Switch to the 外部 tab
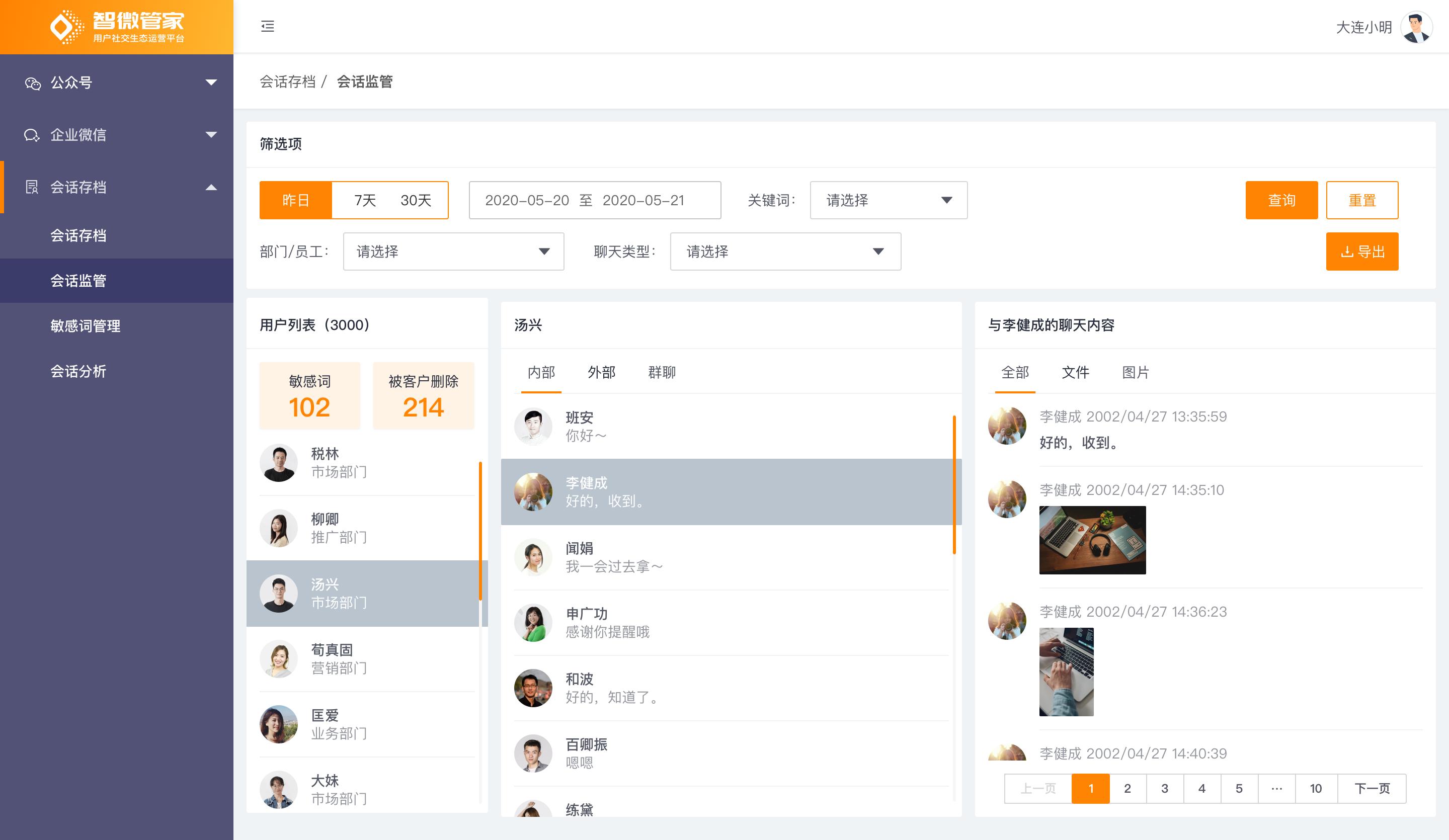Viewport: 1449px width, 840px height. tap(601, 373)
